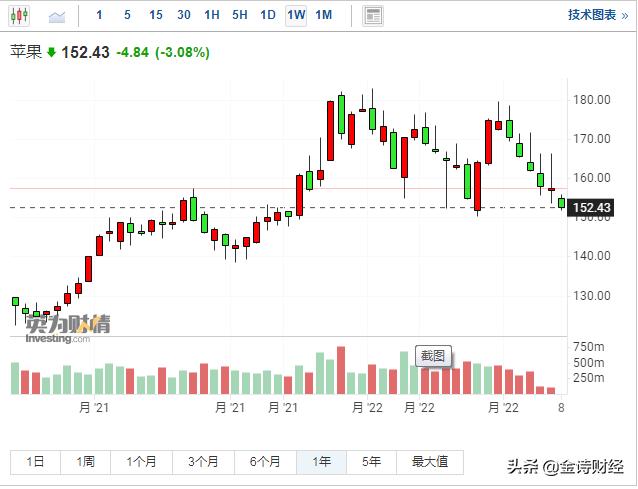The width and height of the screenshot is (638, 489).
Task: Choose the 1W weekly interval
Action: 296,15
